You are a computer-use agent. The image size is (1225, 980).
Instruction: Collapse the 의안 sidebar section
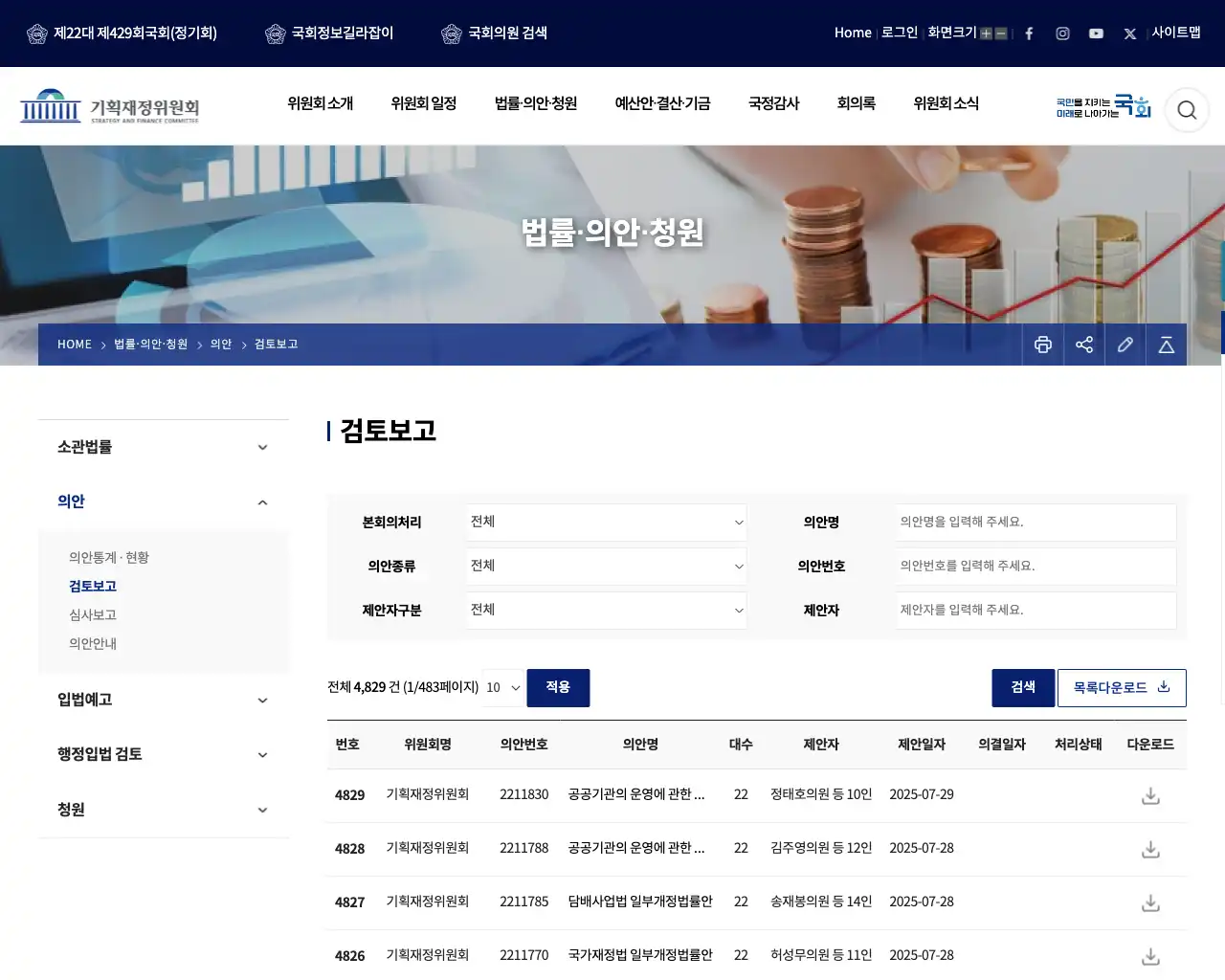164,501
